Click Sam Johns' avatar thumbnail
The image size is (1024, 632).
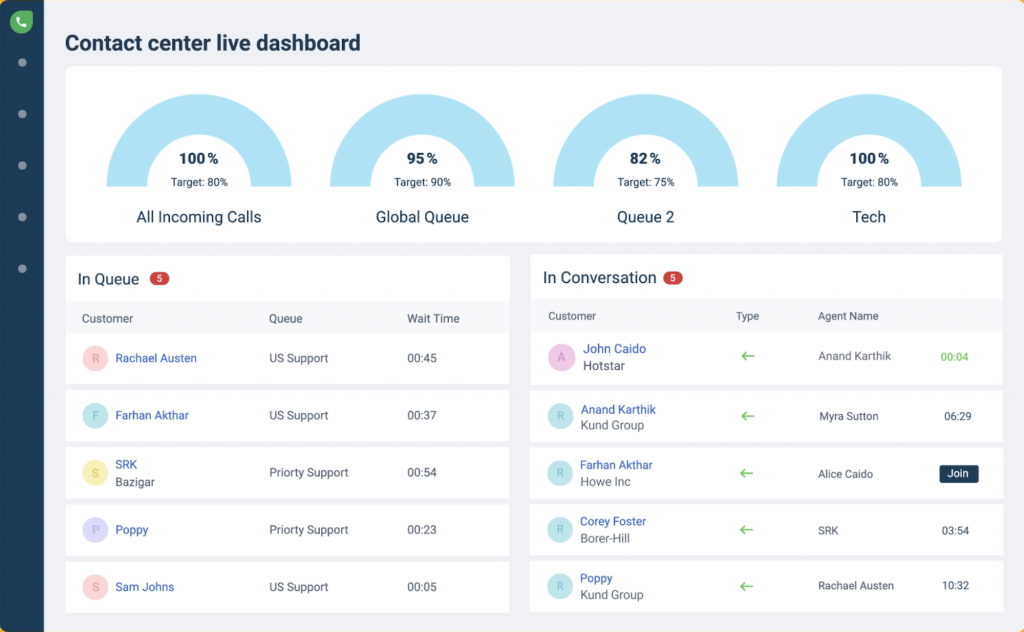coord(95,587)
